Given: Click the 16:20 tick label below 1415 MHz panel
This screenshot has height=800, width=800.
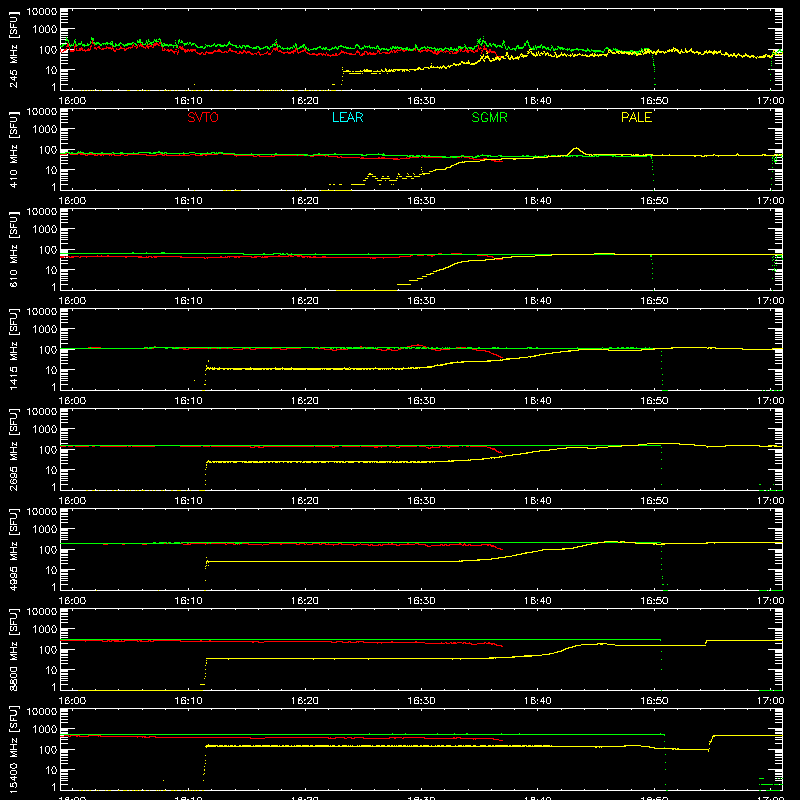Looking at the screenshot, I should tap(305, 401).
